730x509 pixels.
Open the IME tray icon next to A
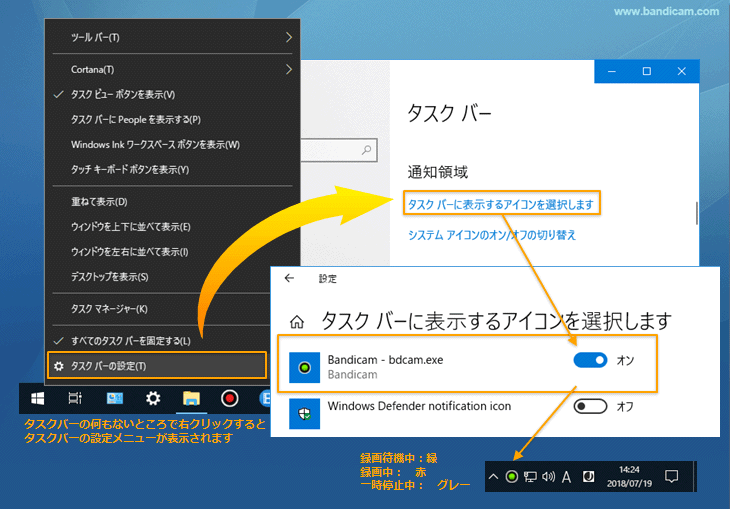coord(588,476)
